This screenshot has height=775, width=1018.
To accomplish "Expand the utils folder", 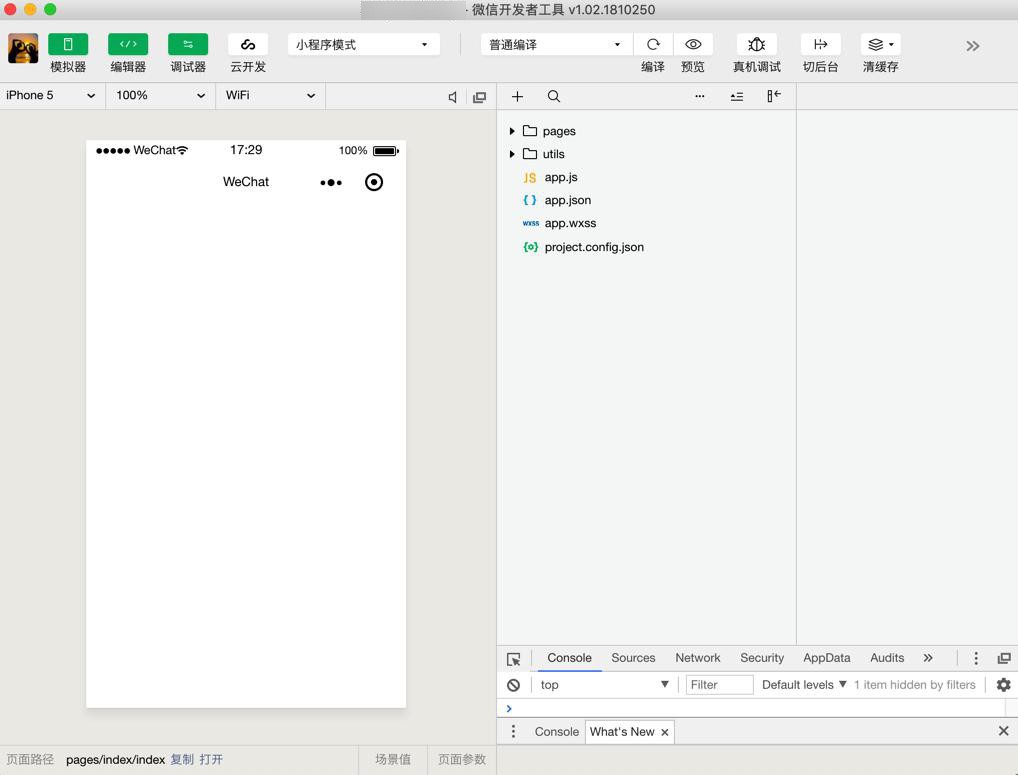I will click(512, 154).
